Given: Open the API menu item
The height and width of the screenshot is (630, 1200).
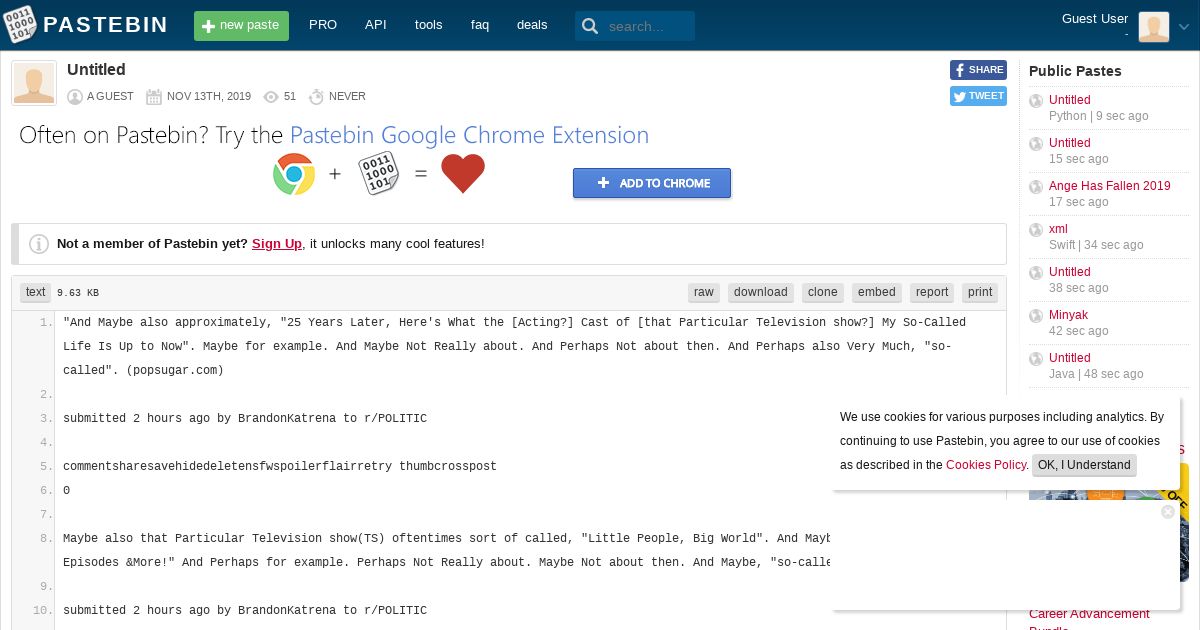Looking at the screenshot, I should point(376,25).
